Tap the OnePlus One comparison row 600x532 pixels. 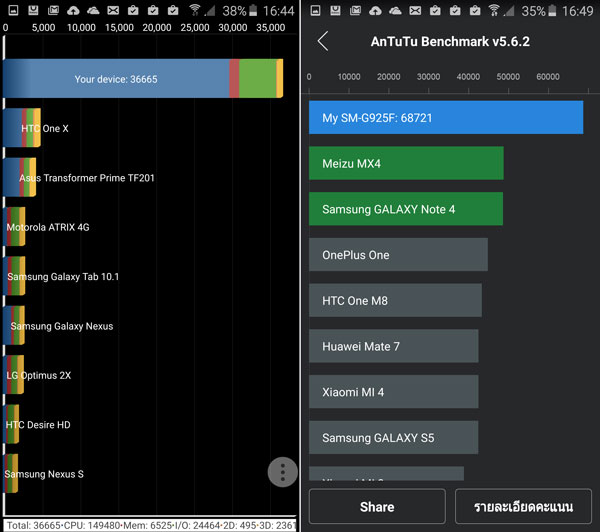pos(398,255)
